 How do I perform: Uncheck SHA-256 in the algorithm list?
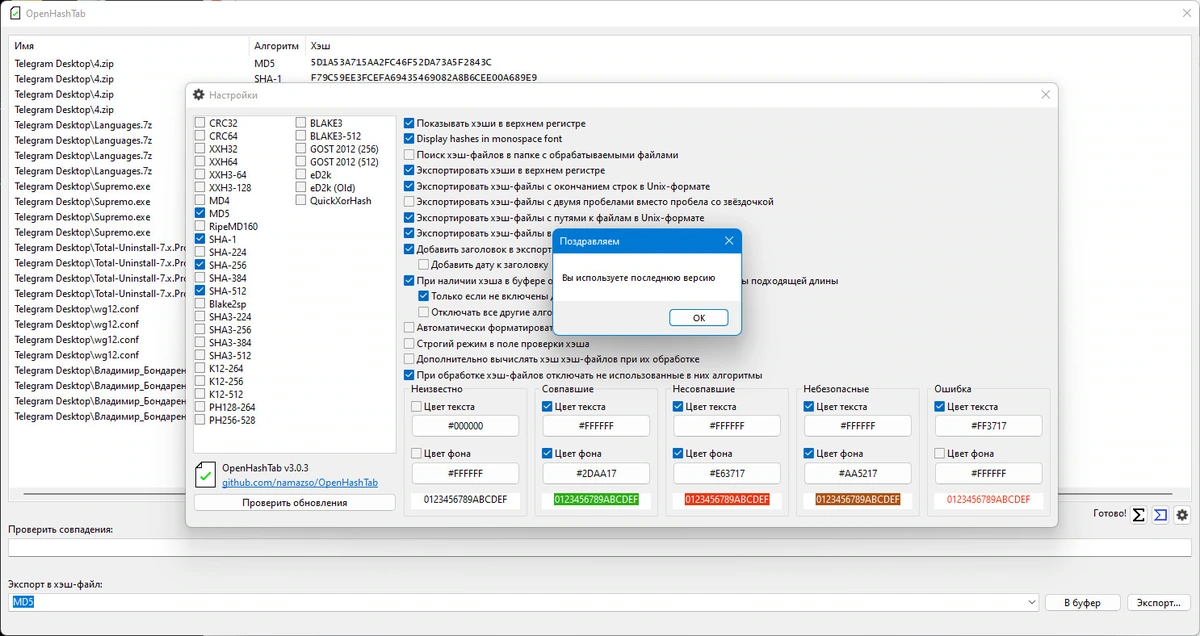[x=200, y=266]
